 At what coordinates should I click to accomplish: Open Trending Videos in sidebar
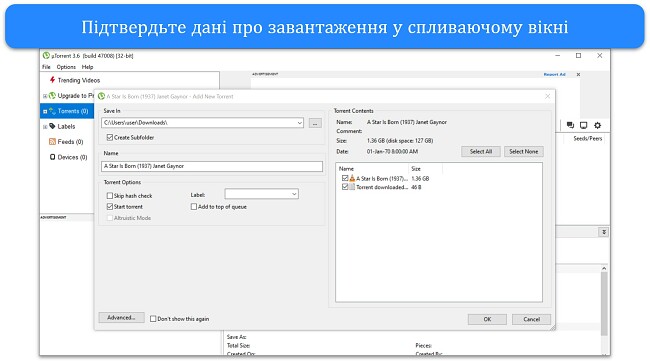79,80
